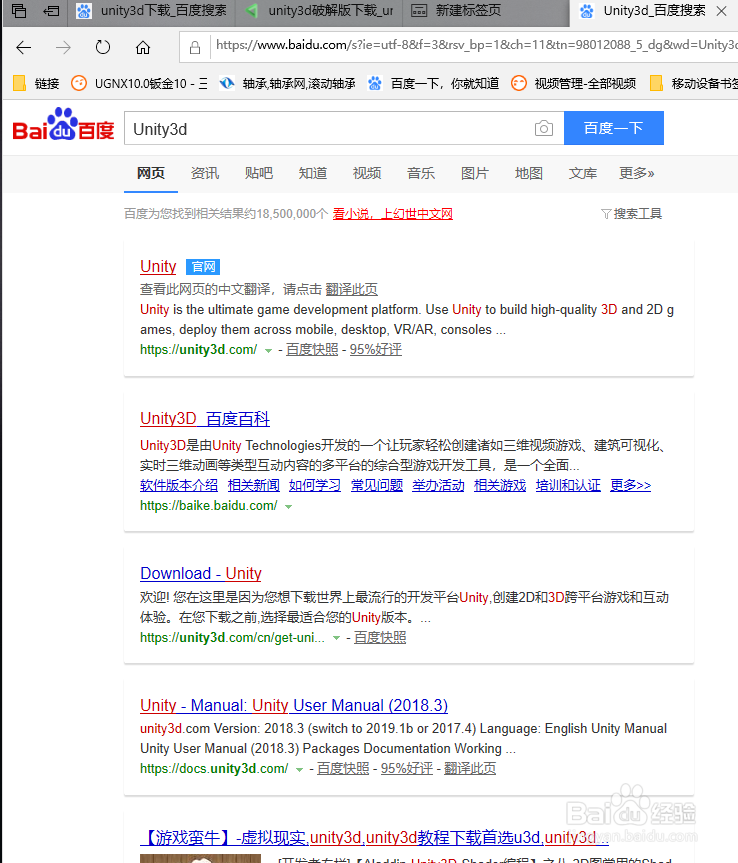The width and height of the screenshot is (738, 863).
Task: Open 常见问题 sublink
Action: (x=377, y=485)
